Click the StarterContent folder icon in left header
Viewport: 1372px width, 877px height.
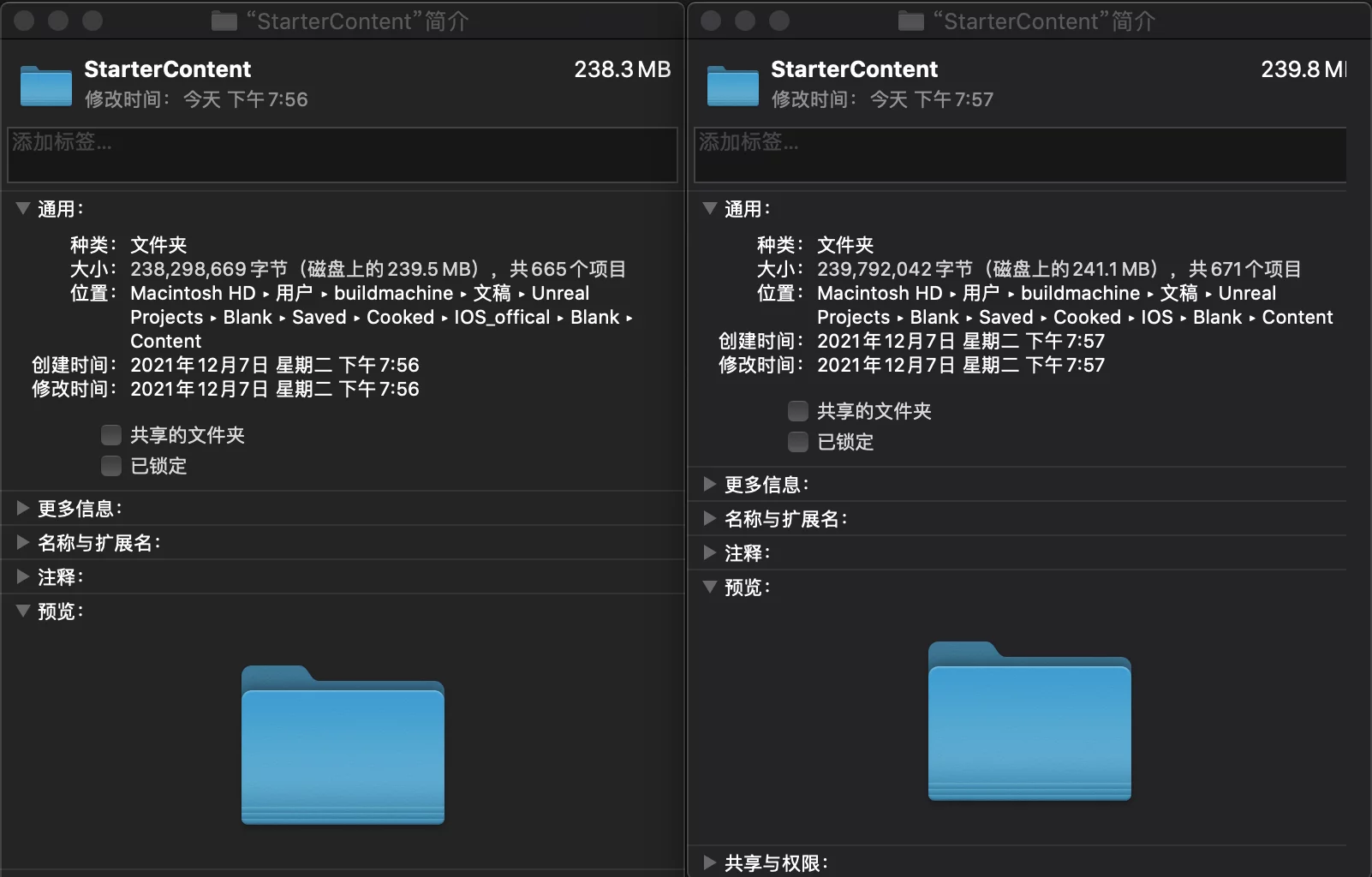point(46,85)
